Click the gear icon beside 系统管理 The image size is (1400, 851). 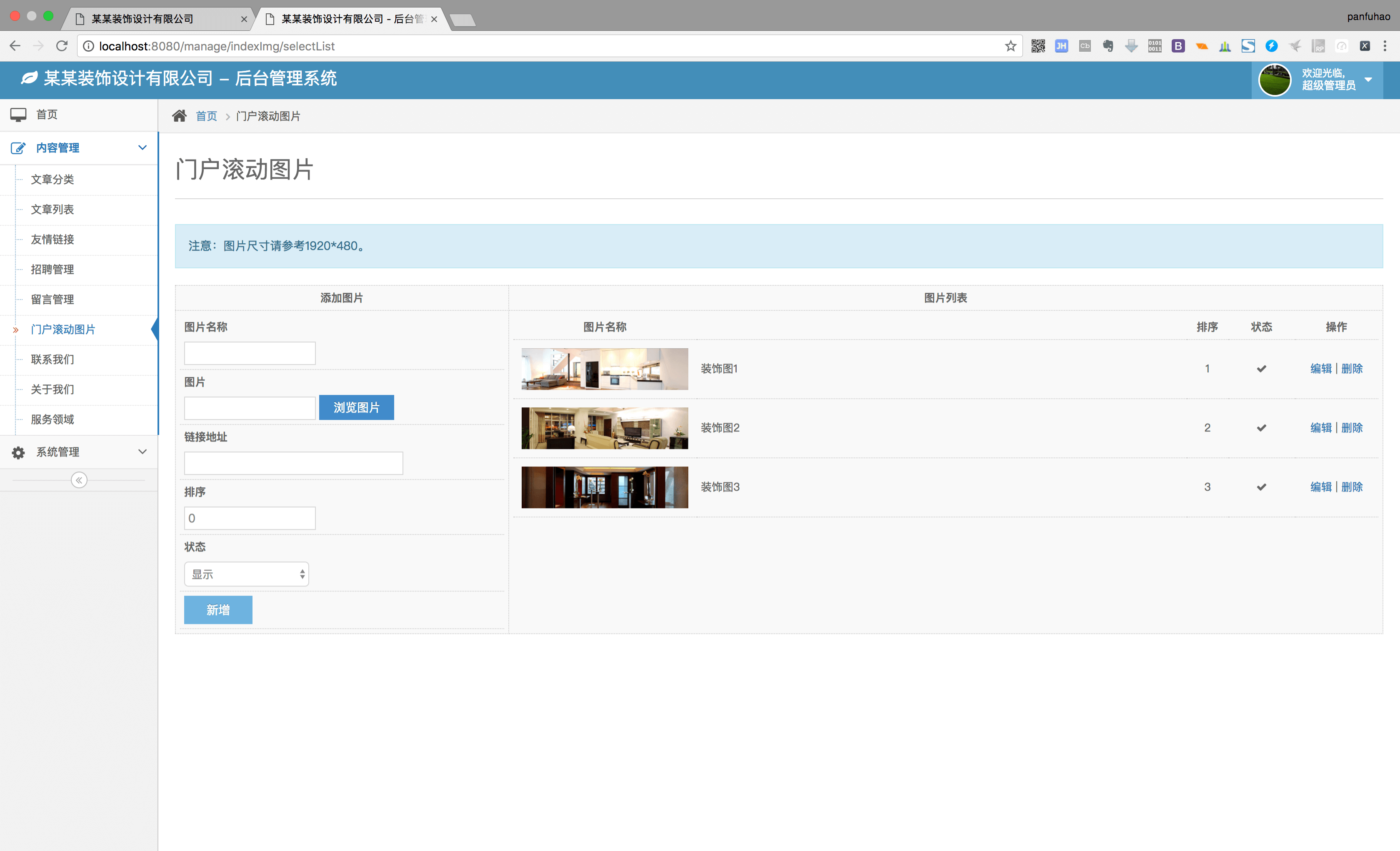[17, 452]
